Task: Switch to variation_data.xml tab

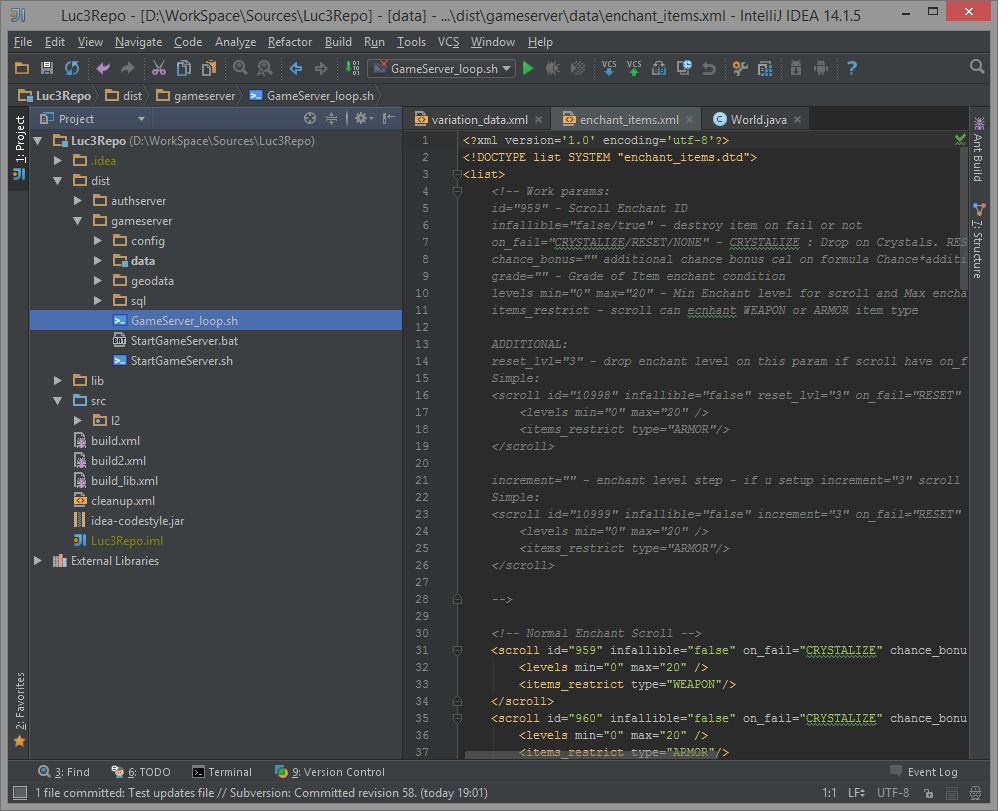Action: coord(479,120)
